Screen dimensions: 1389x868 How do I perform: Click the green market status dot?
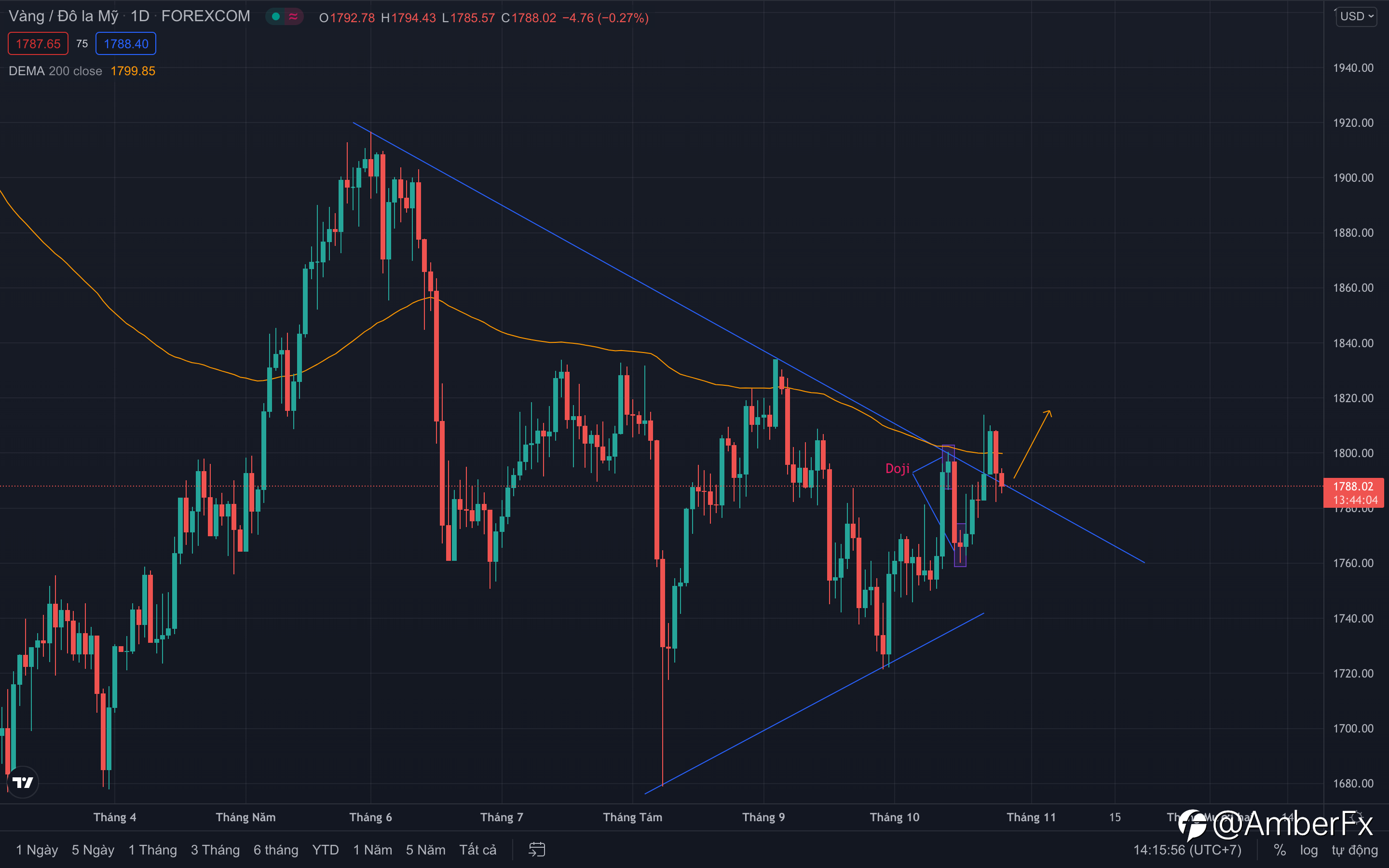pyautogui.click(x=276, y=17)
